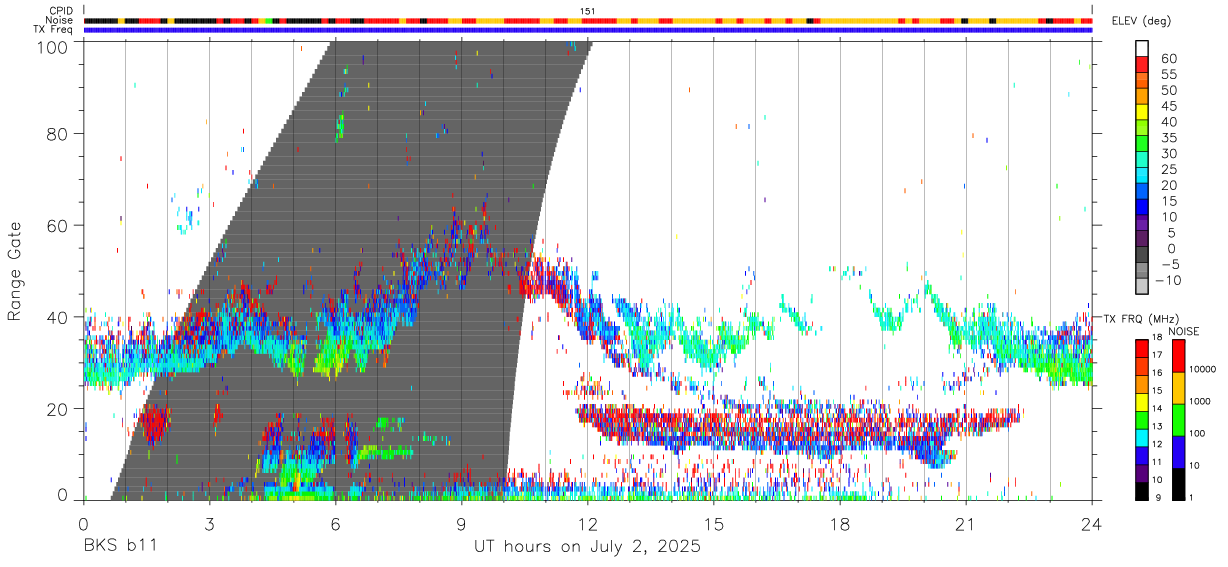Click the '9' tick on UT hours axis
Screen dimensions: 1228x567
coord(462,523)
